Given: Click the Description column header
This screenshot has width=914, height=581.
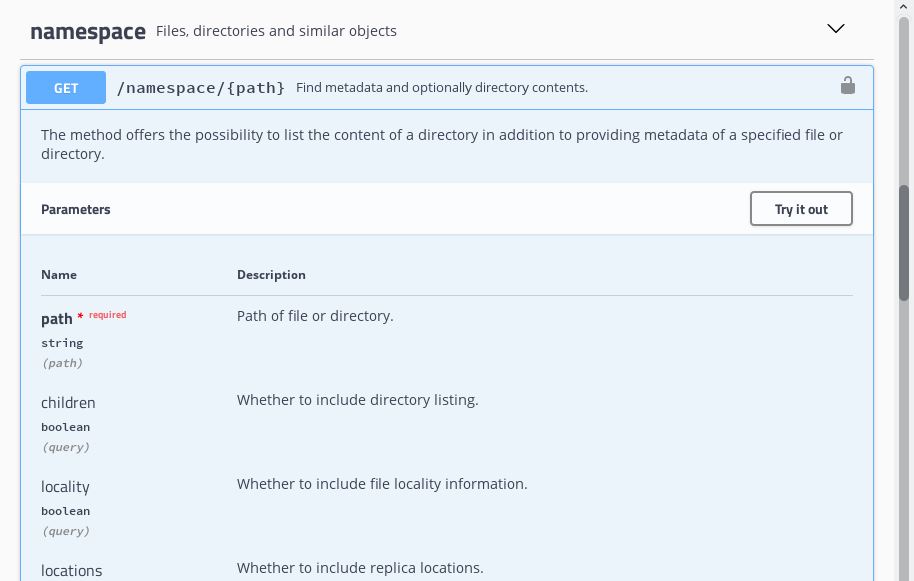Looking at the screenshot, I should (271, 275).
